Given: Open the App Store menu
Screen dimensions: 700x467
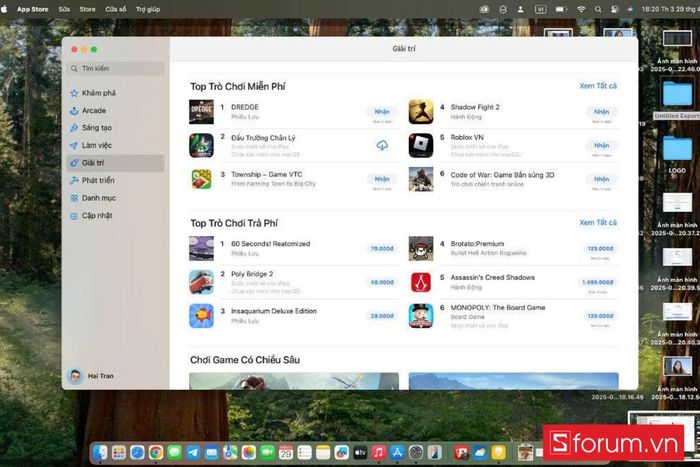Looking at the screenshot, I should tap(33, 9).
